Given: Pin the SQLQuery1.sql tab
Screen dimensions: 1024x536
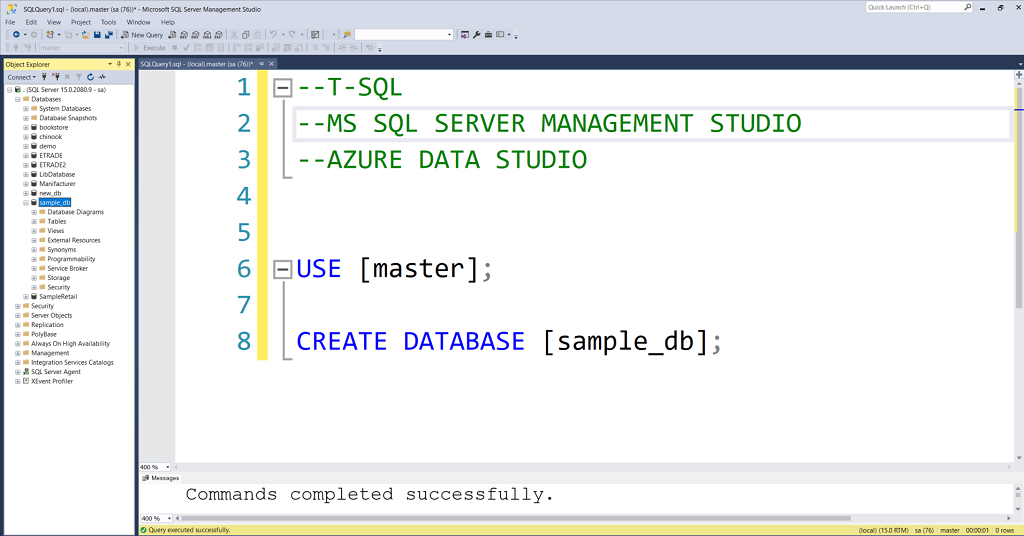Looking at the screenshot, I should 261,64.
